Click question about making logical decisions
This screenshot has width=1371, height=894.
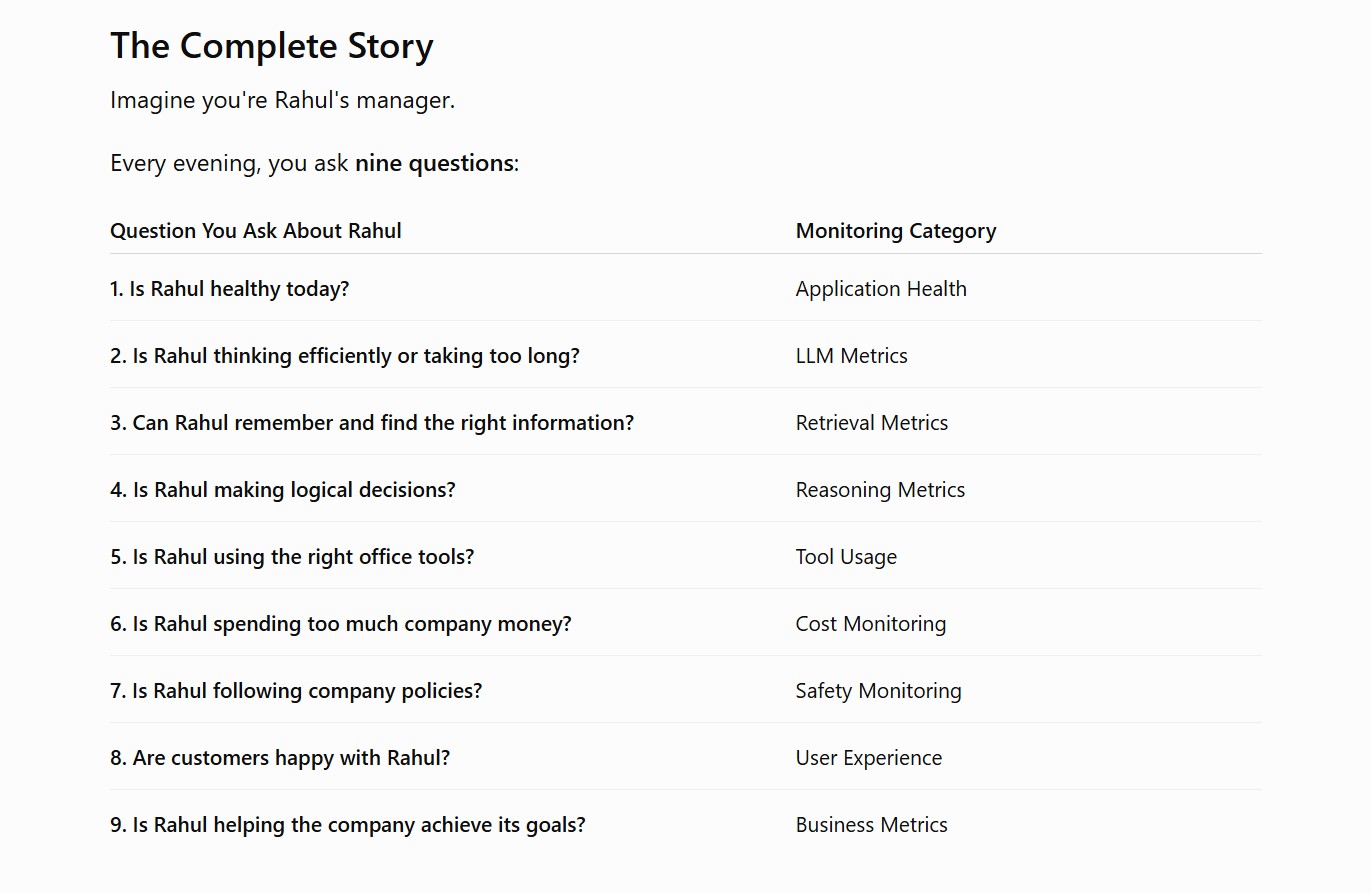click(283, 490)
